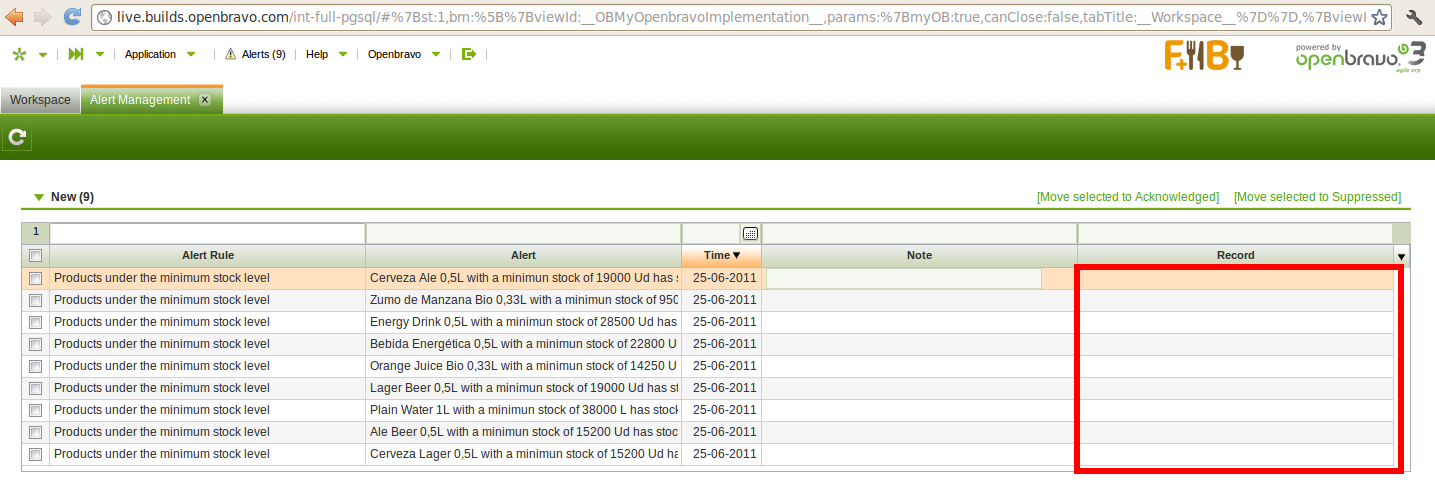Reload the page with browser refresh icon
Viewport: 1435px width, 487px height.
72,16
